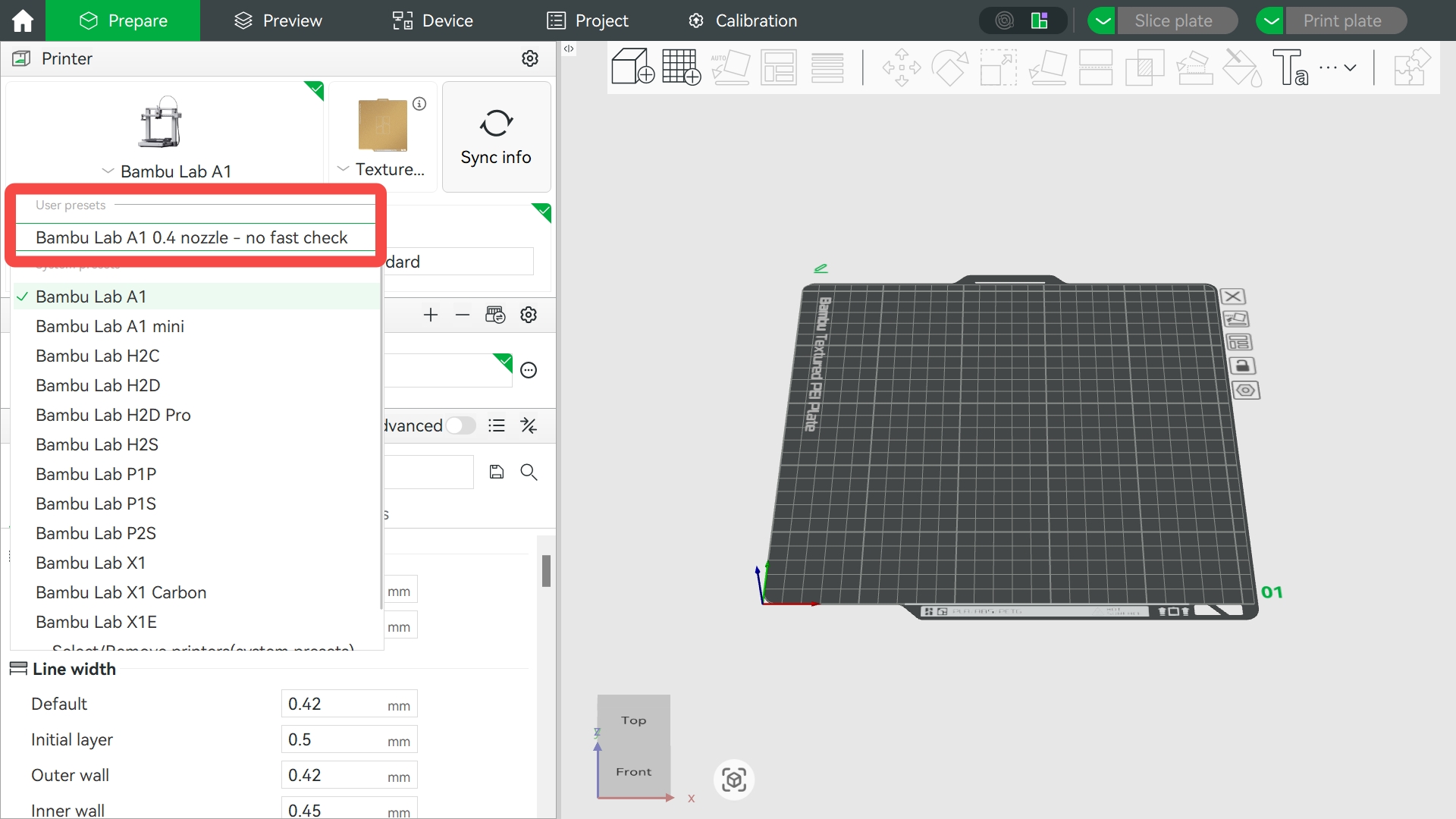Switch to the Prepare tab
This screenshot has width=1456, height=819.
pos(123,20)
